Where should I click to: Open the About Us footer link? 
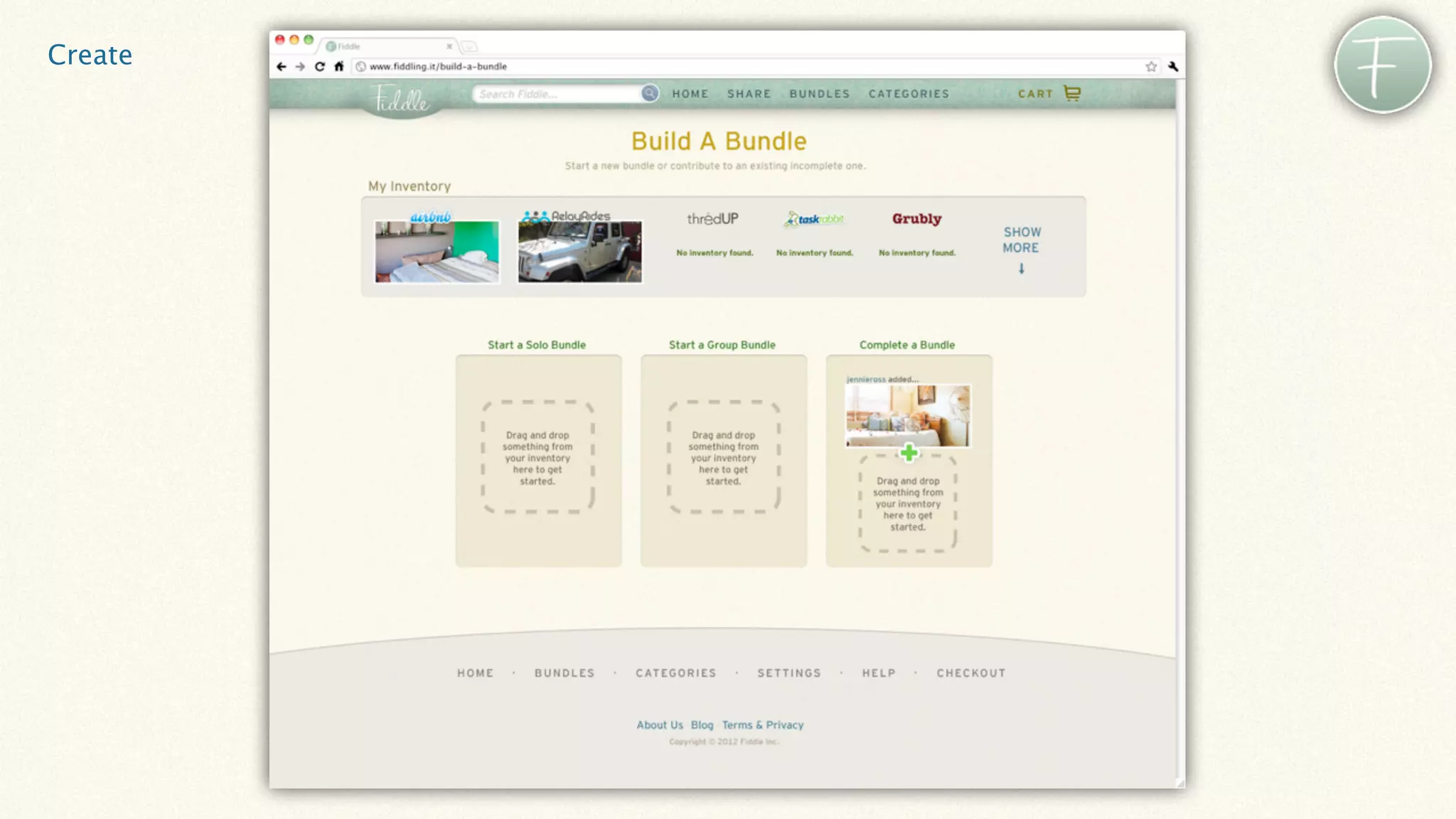659,725
